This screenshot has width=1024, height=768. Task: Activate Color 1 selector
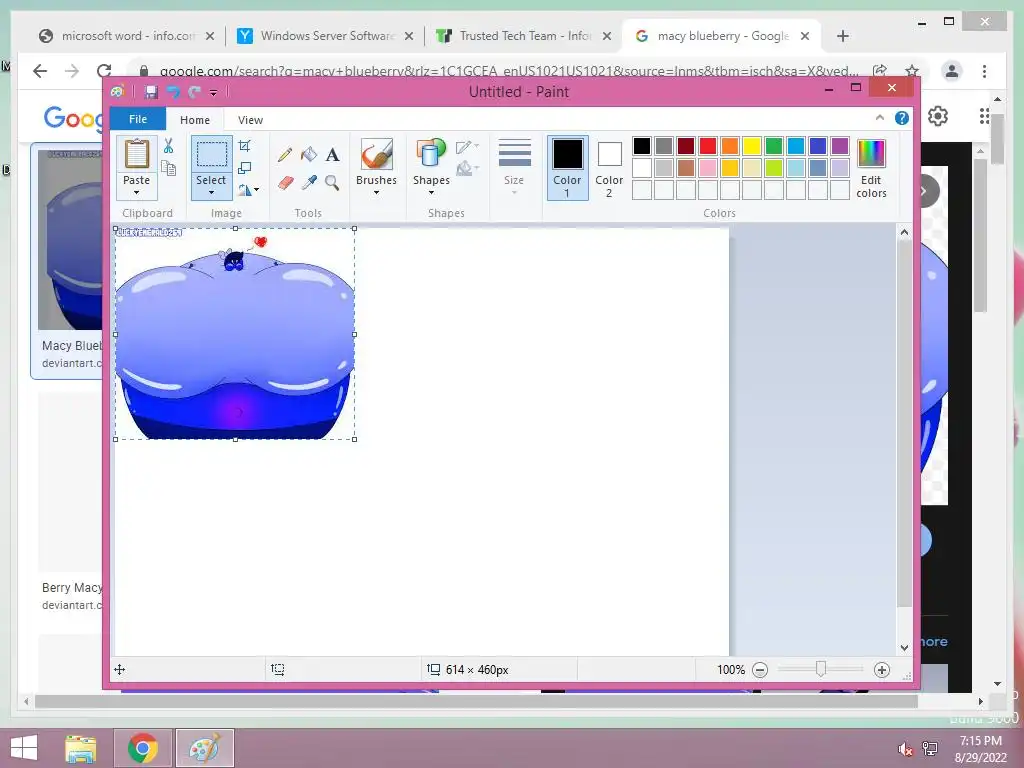[567, 168]
